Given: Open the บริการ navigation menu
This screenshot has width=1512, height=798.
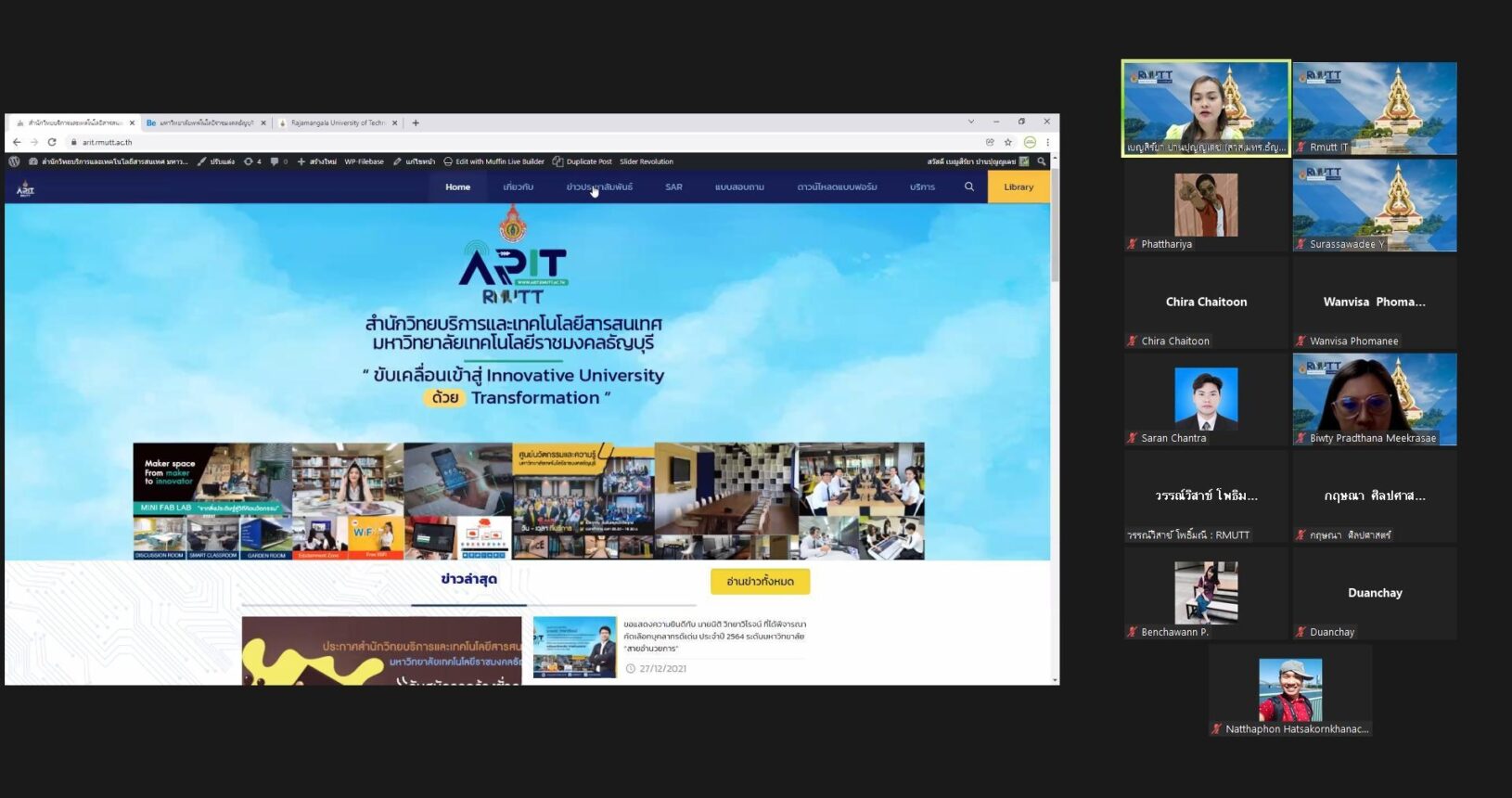Looking at the screenshot, I should click(x=922, y=187).
